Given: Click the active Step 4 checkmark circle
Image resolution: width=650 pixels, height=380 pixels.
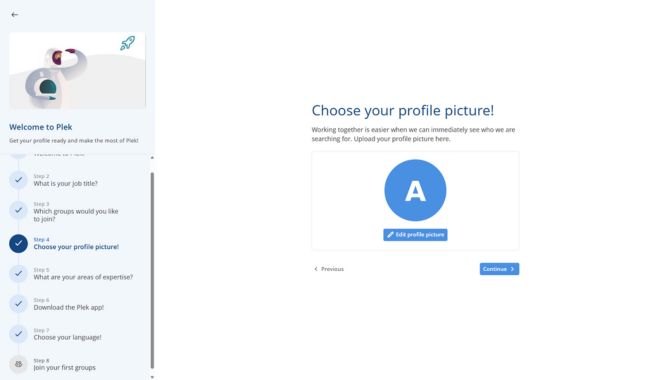Looking at the screenshot, I should click(x=18, y=243).
